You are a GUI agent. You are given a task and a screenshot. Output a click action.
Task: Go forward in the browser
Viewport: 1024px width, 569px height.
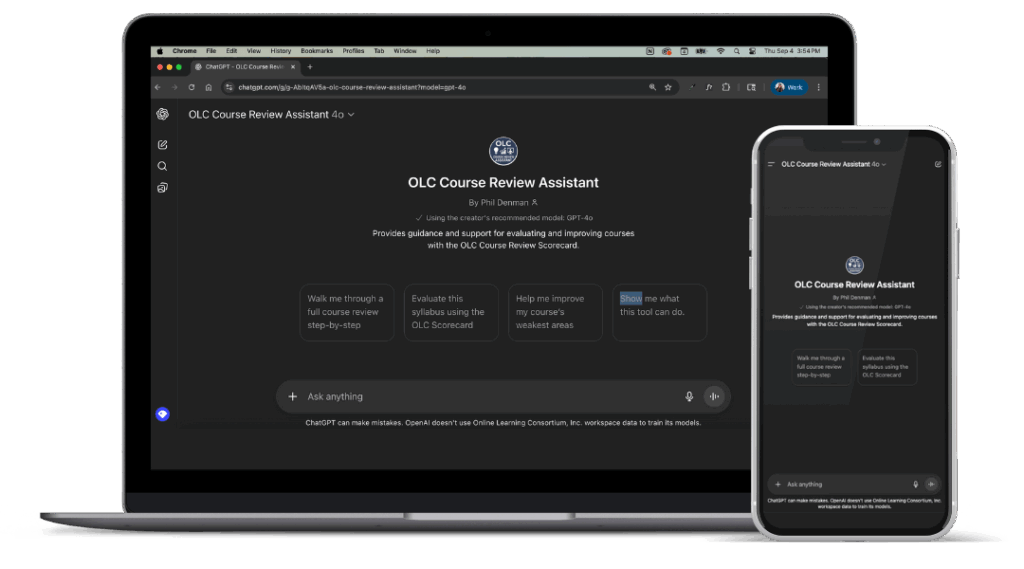click(174, 87)
